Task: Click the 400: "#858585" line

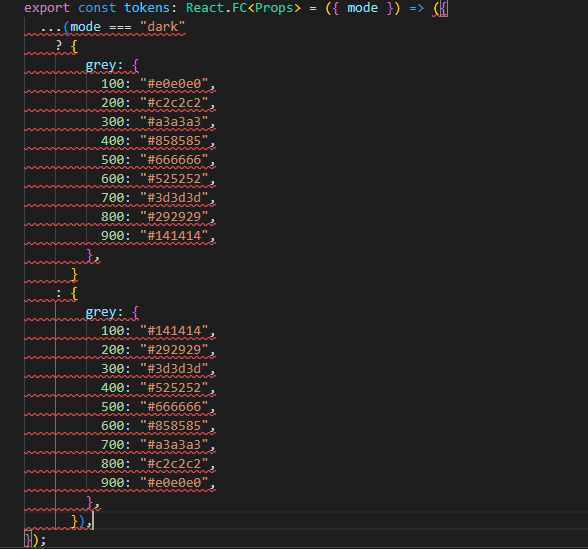Action: (158, 141)
